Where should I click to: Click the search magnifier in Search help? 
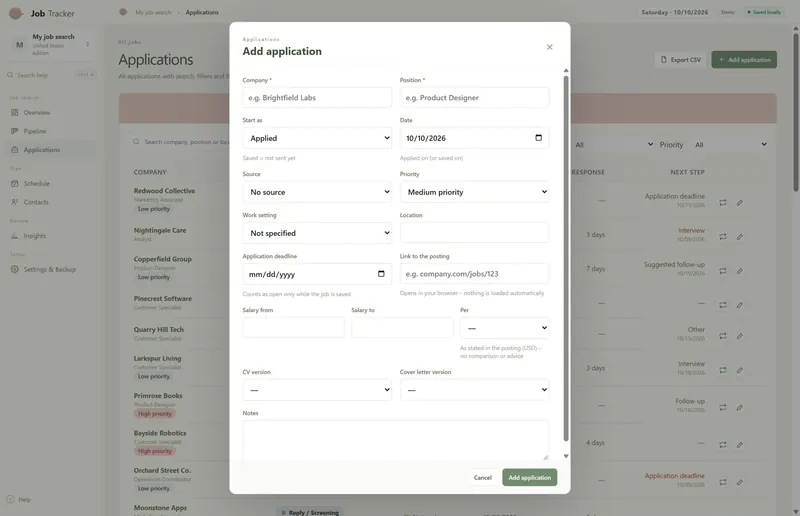10,75
